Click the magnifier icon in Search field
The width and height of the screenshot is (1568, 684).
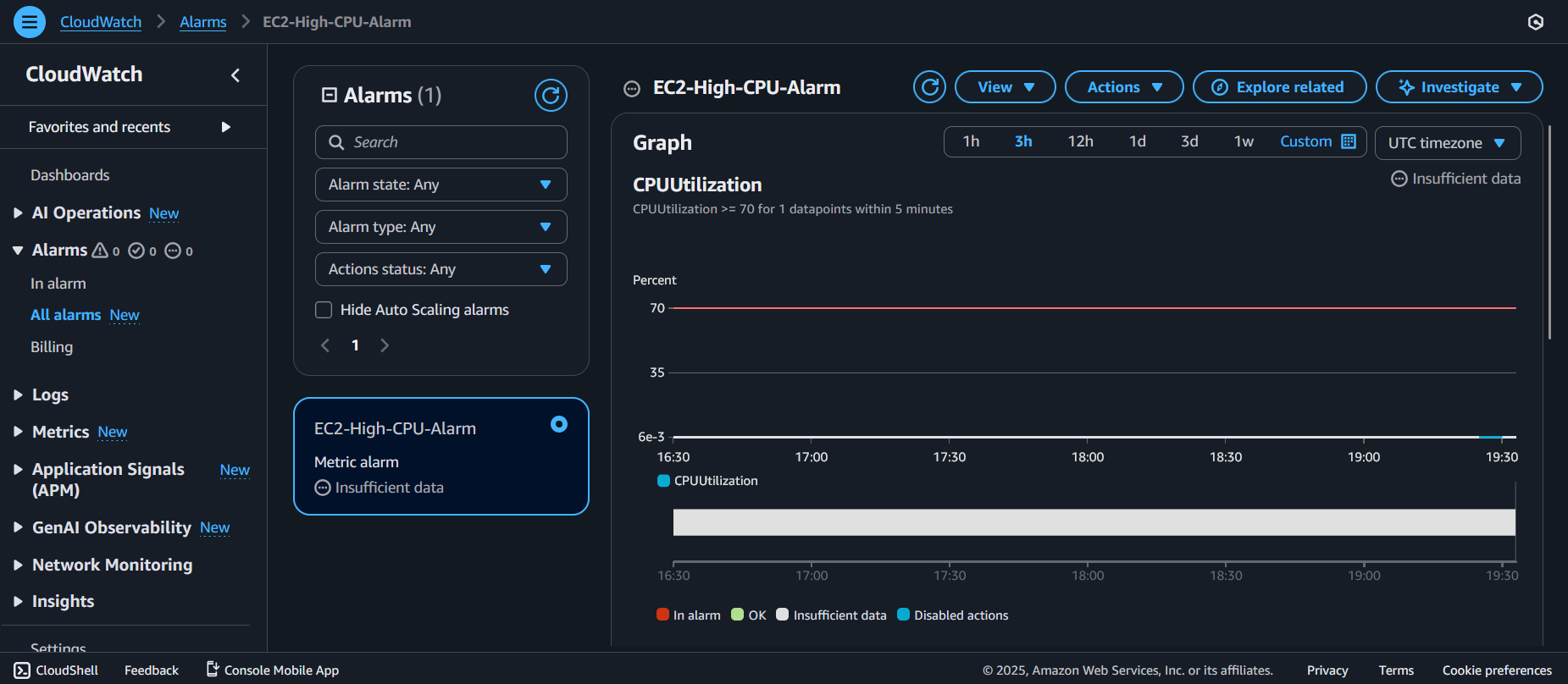coord(336,142)
